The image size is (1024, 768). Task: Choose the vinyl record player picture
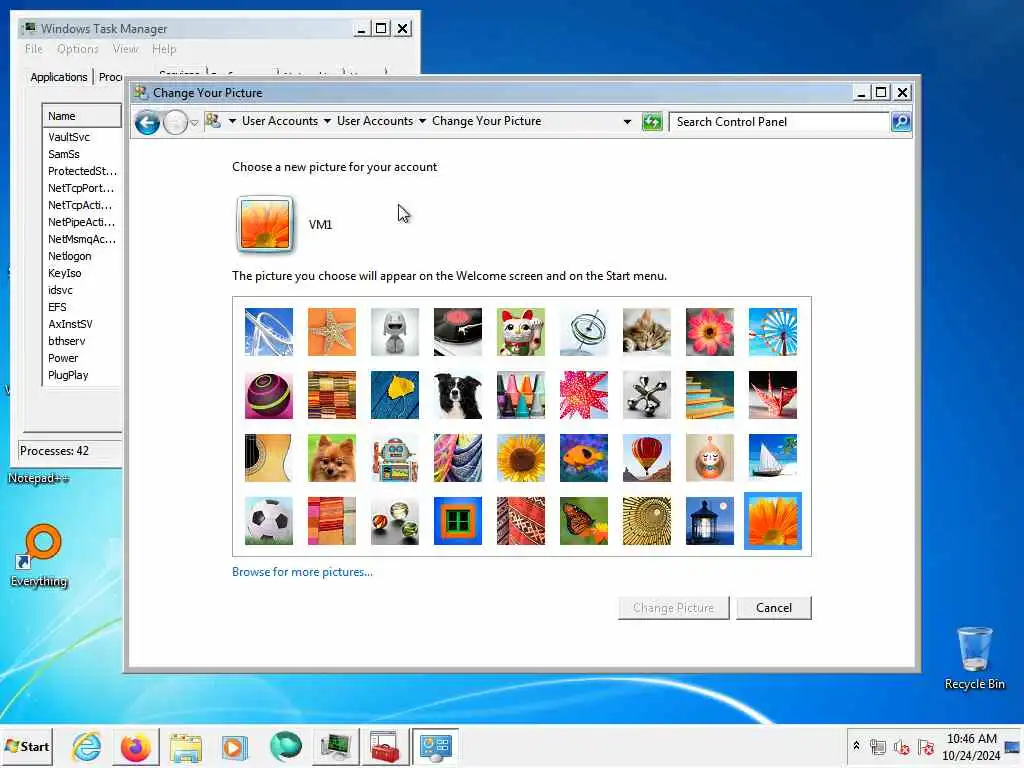point(458,332)
